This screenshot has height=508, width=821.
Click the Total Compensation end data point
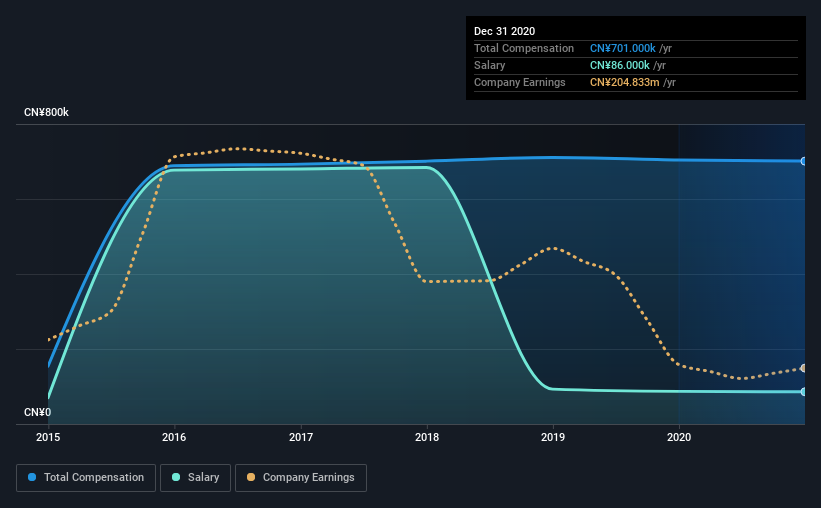(x=803, y=161)
